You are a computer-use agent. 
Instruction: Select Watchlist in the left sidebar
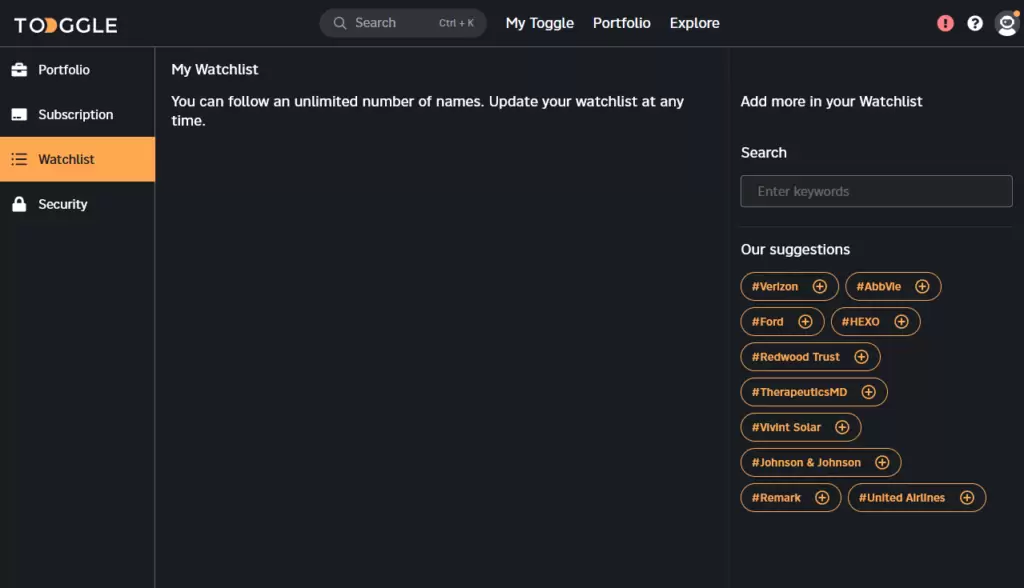click(x=77, y=159)
